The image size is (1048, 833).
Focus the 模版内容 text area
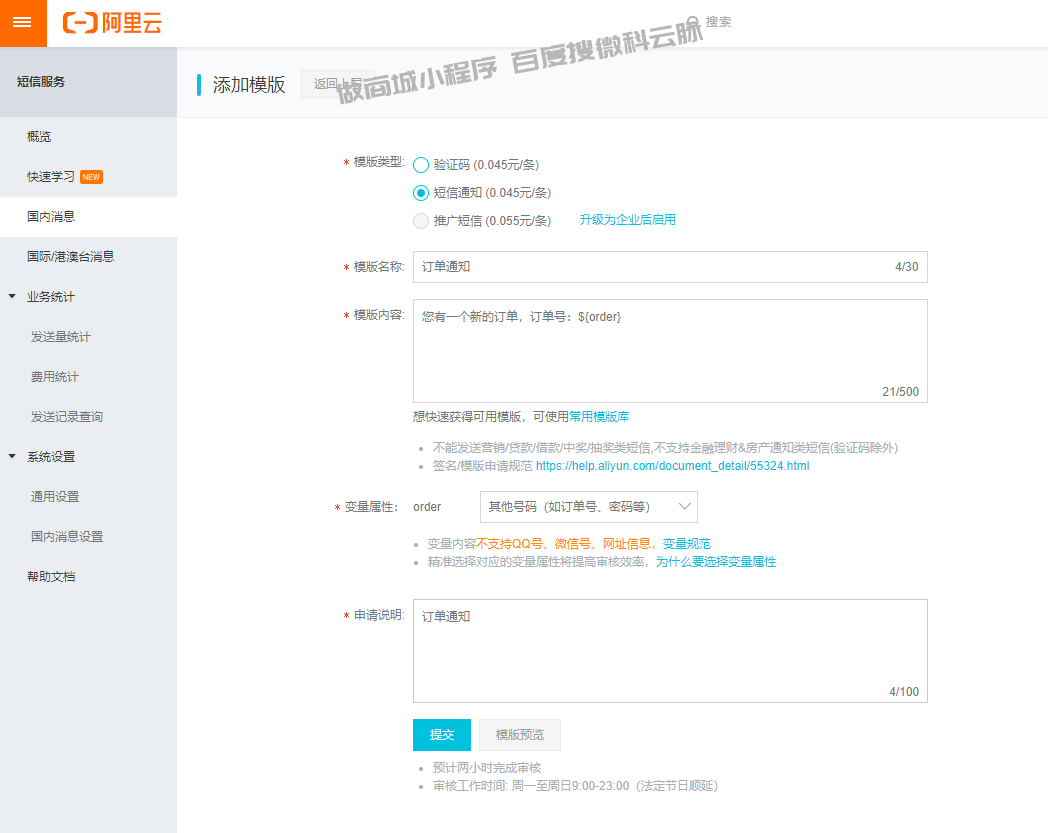[x=670, y=351]
